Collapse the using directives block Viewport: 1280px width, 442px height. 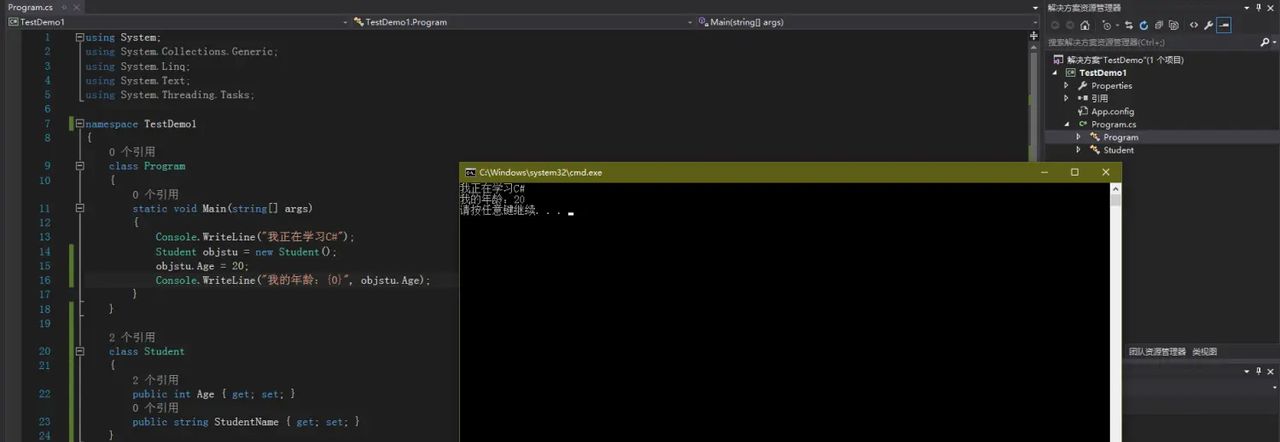(x=79, y=38)
